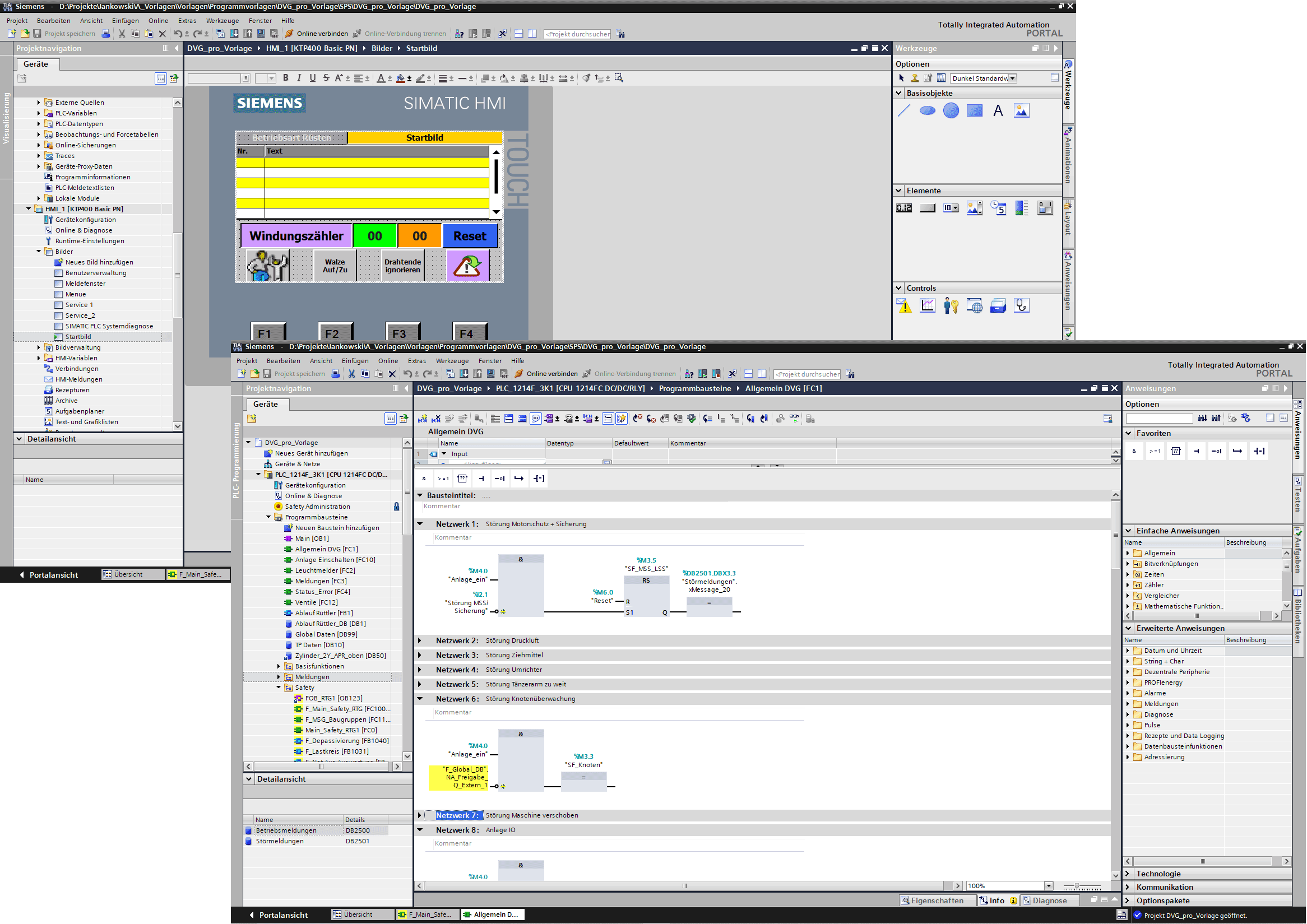Toggle Underline in the HMI format toolbar
The height and width of the screenshot is (924, 1307).
click(313, 78)
